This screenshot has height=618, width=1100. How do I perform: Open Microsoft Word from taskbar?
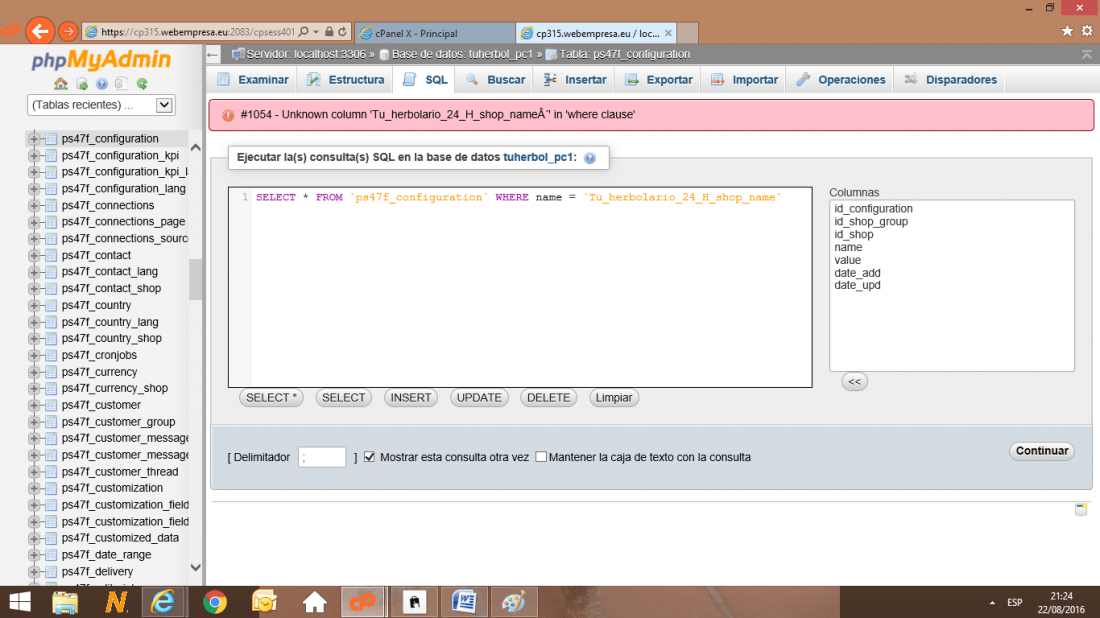(464, 602)
